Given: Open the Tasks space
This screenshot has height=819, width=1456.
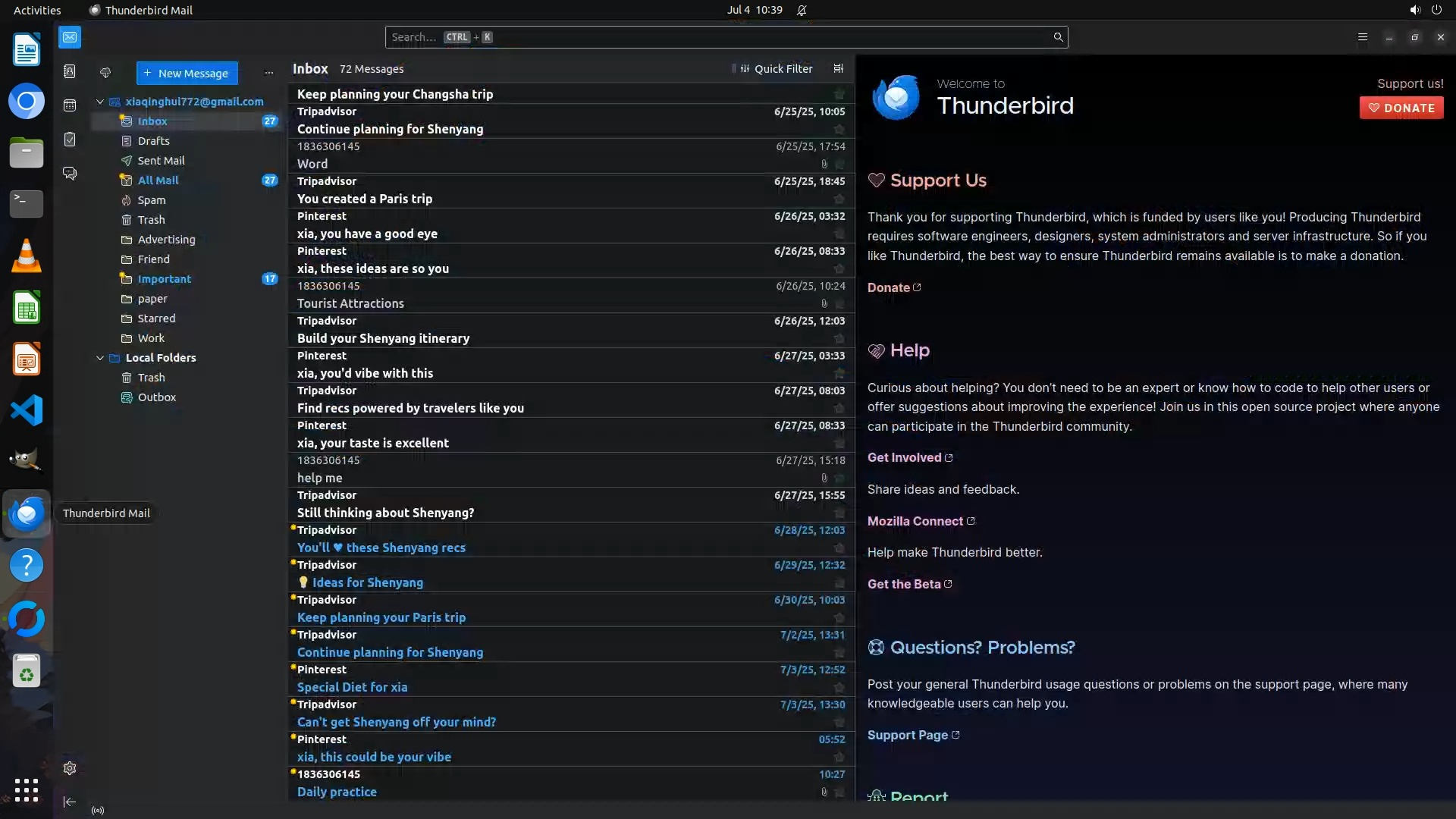Looking at the screenshot, I should (x=70, y=140).
